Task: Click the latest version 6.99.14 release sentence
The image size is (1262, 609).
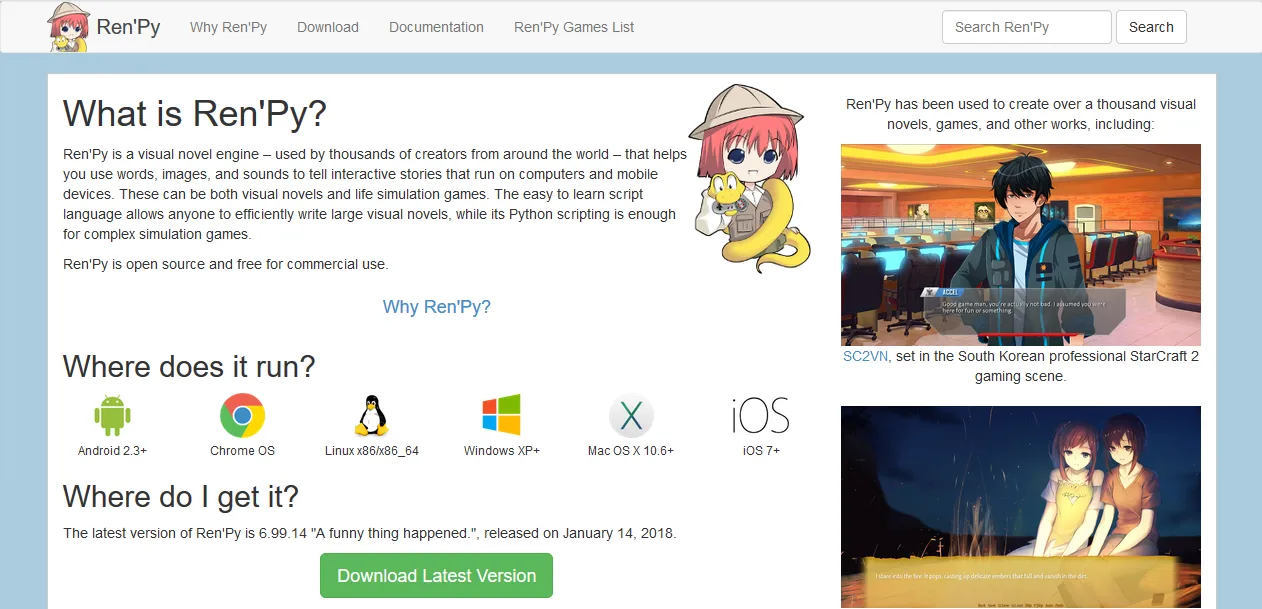Action: coord(370,533)
